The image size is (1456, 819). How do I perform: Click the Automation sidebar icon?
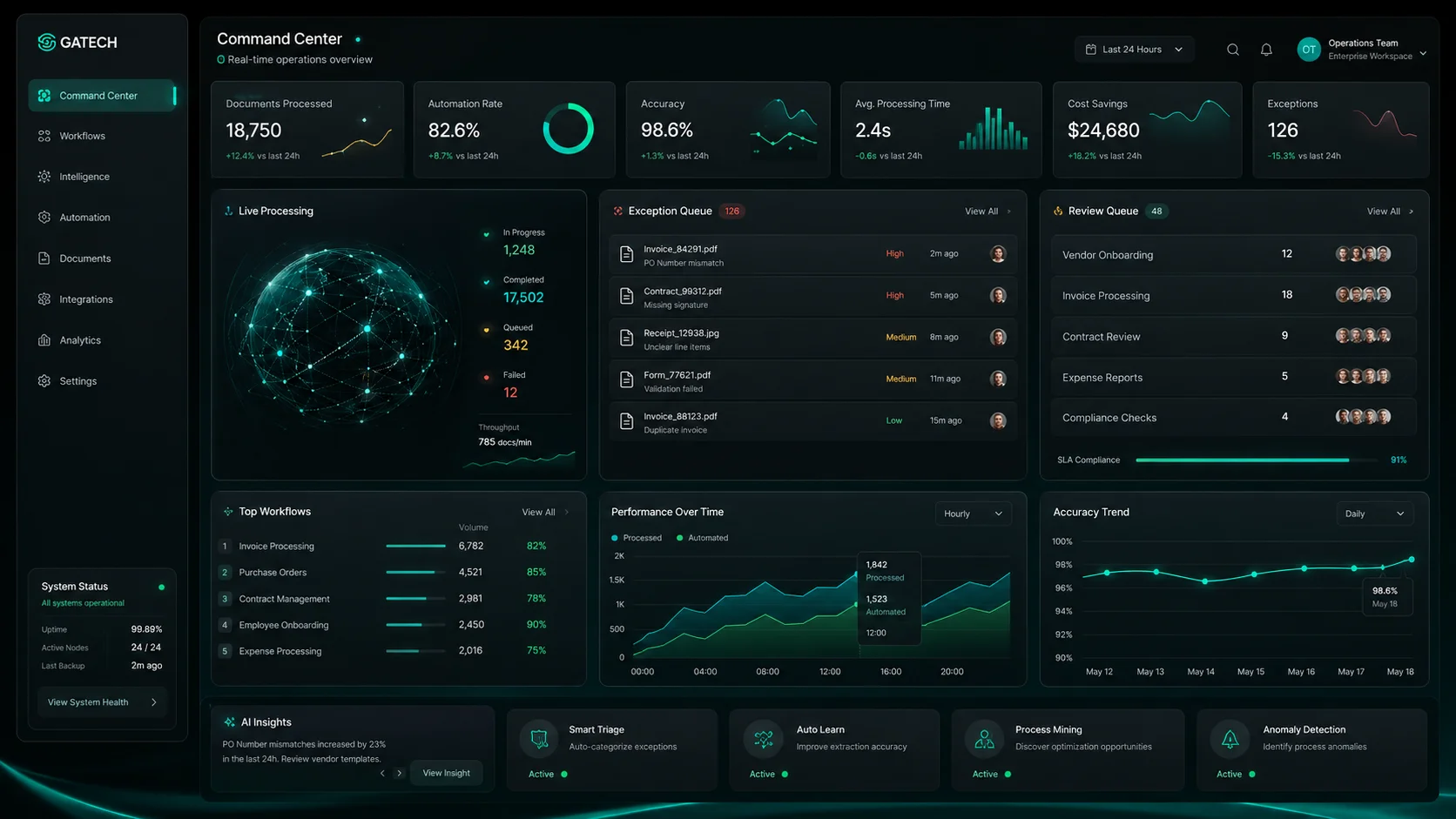click(44, 218)
